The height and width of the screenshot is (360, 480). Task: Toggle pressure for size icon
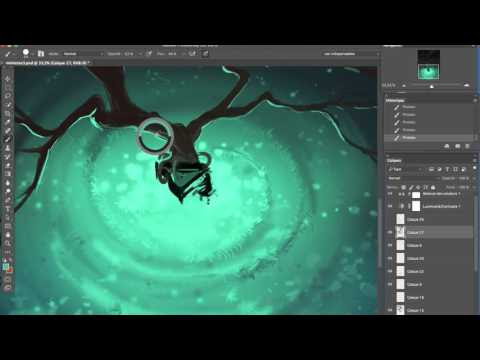pyautogui.click(x=205, y=53)
